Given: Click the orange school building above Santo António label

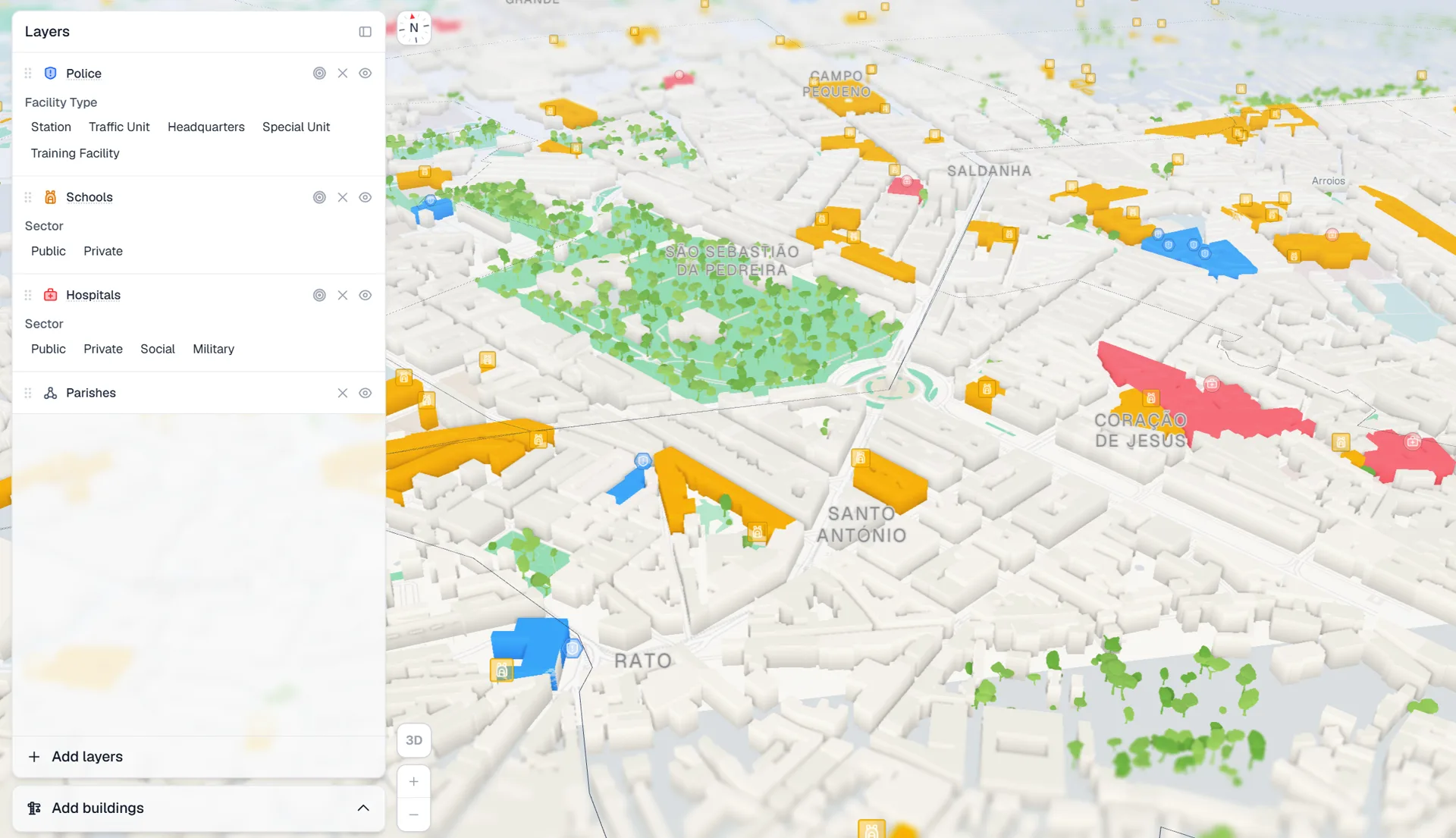Looking at the screenshot, I should coord(889,482).
